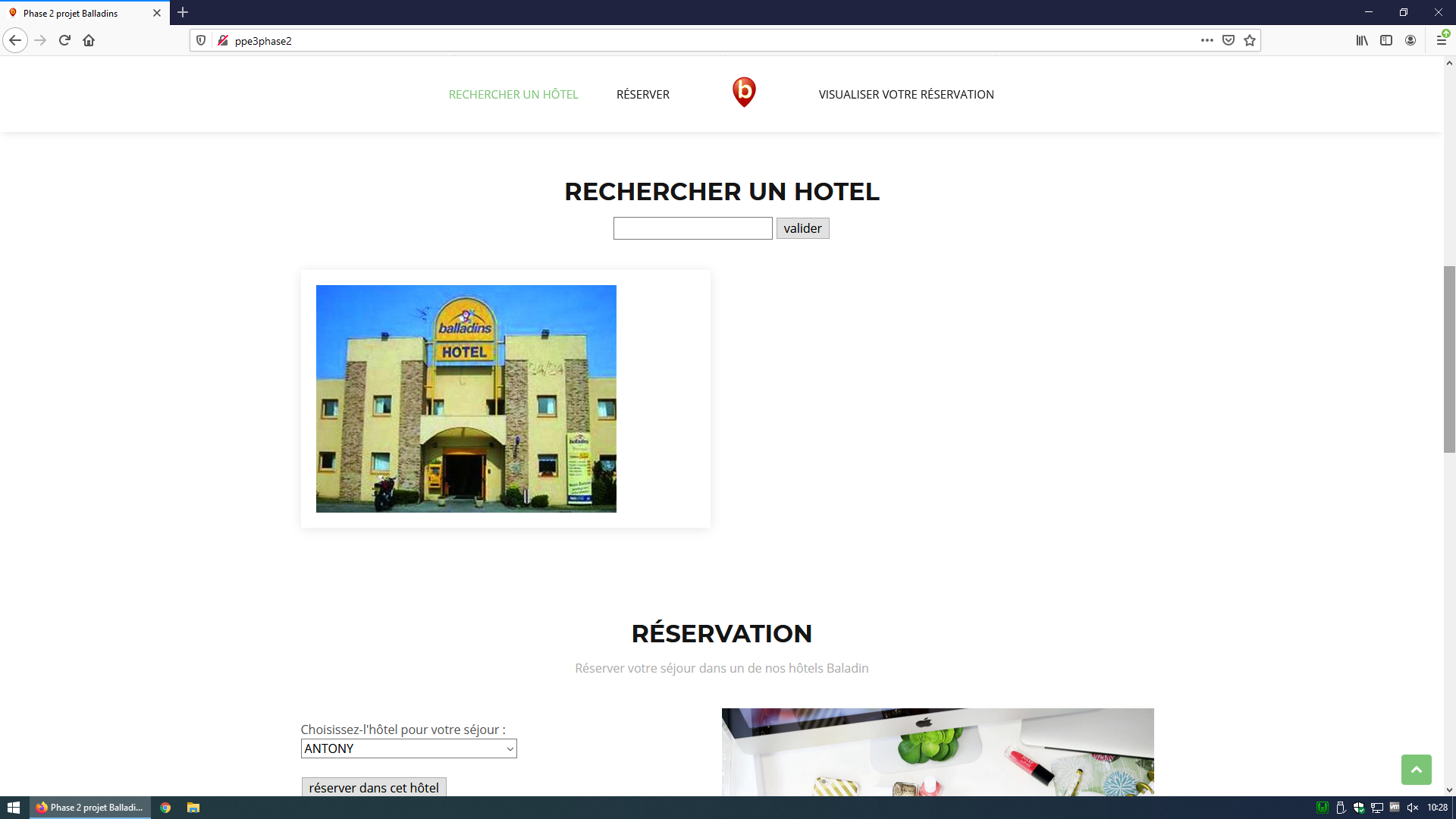
Task: Go to browser home page
Action: pyautogui.click(x=89, y=40)
